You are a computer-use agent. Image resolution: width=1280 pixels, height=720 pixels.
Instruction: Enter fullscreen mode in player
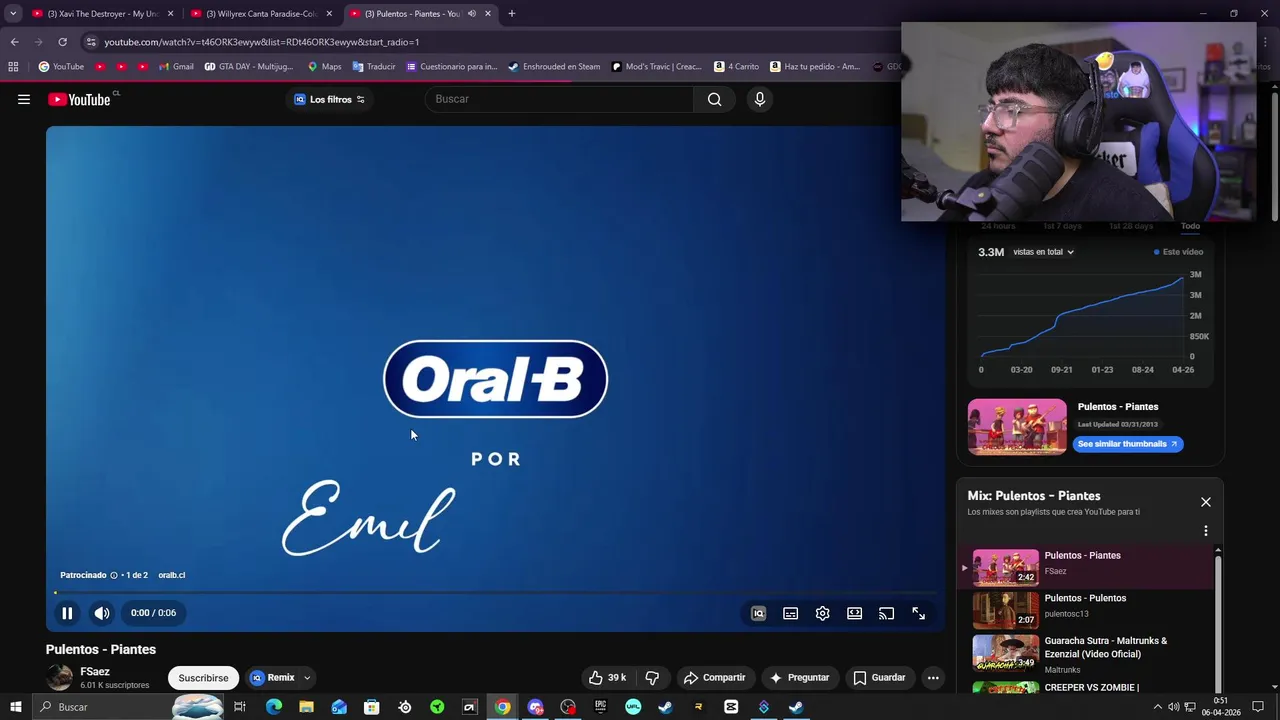[918, 613]
